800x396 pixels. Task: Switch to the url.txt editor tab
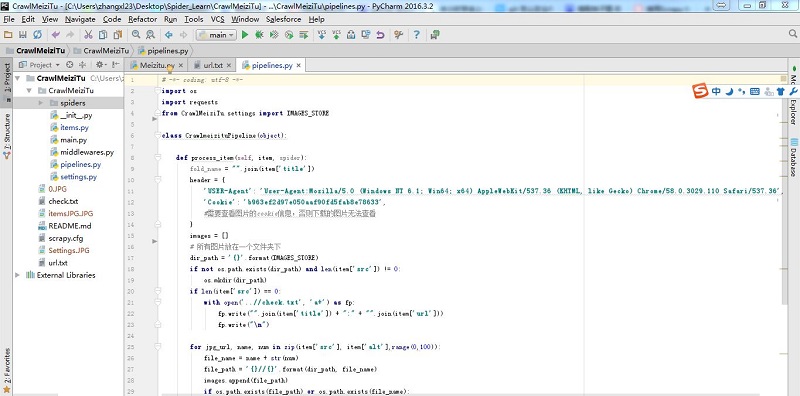[212, 65]
